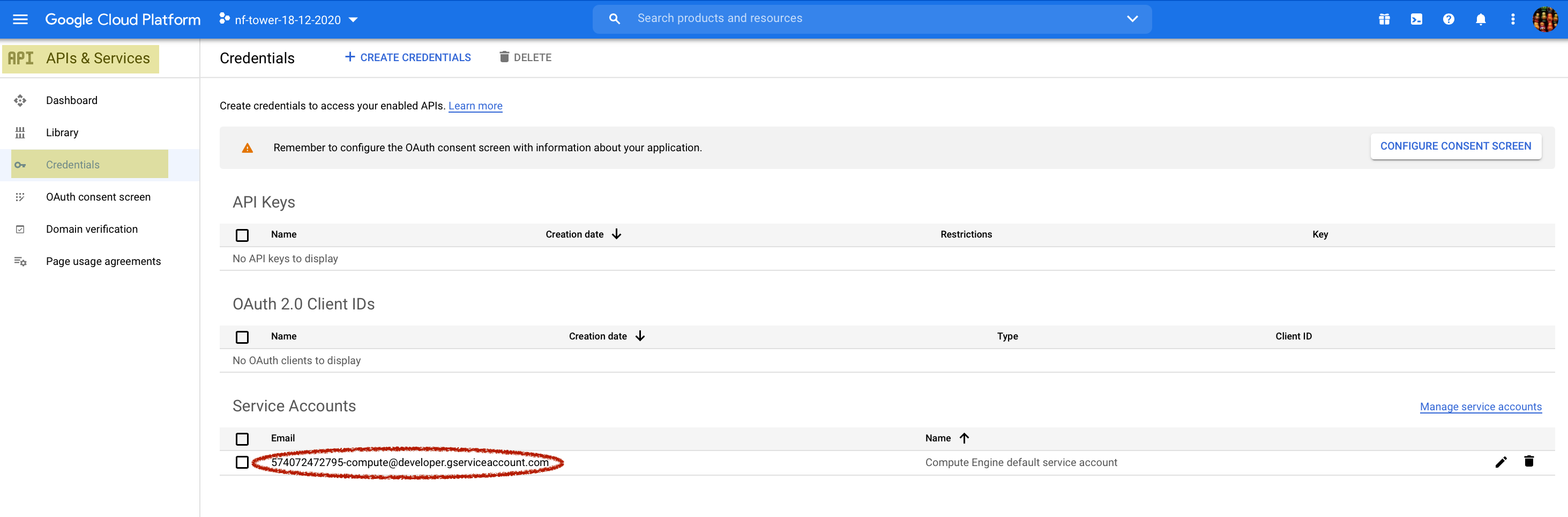Open Cloud Shell terminal icon
Viewport: 1568px width, 517px height.
[x=1416, y=19]
